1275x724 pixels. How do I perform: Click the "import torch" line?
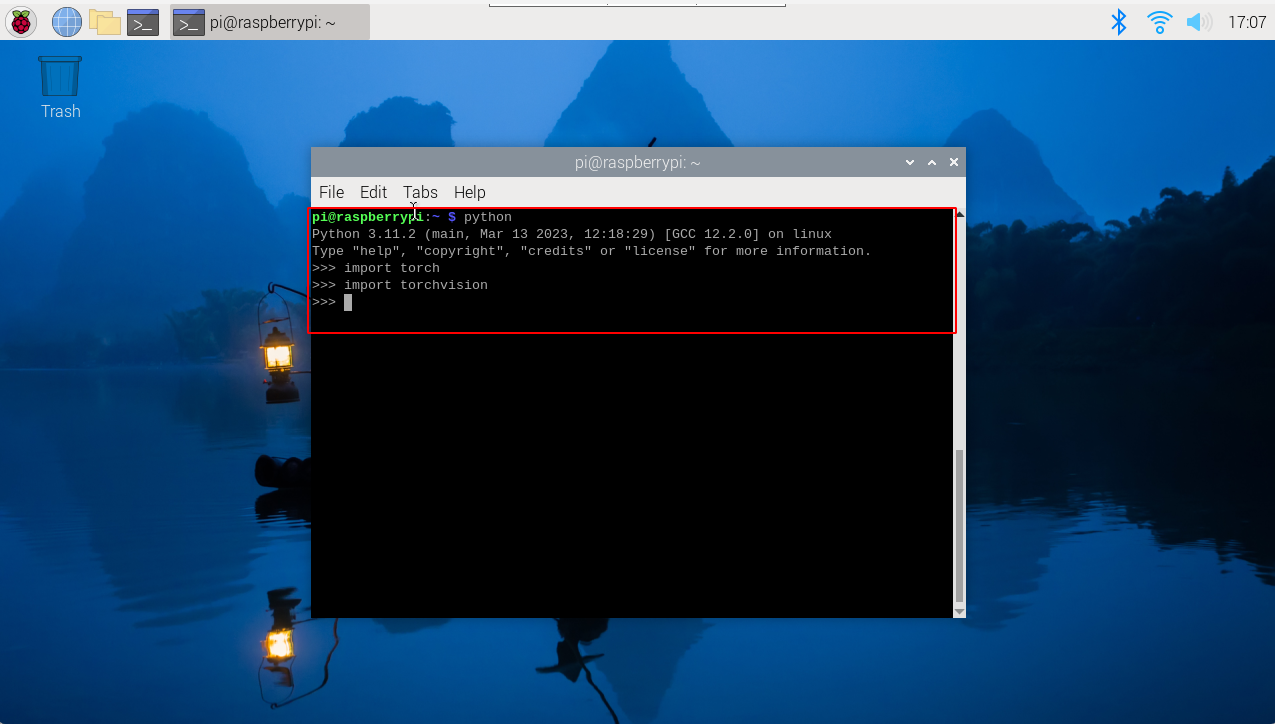click(376, 268)
